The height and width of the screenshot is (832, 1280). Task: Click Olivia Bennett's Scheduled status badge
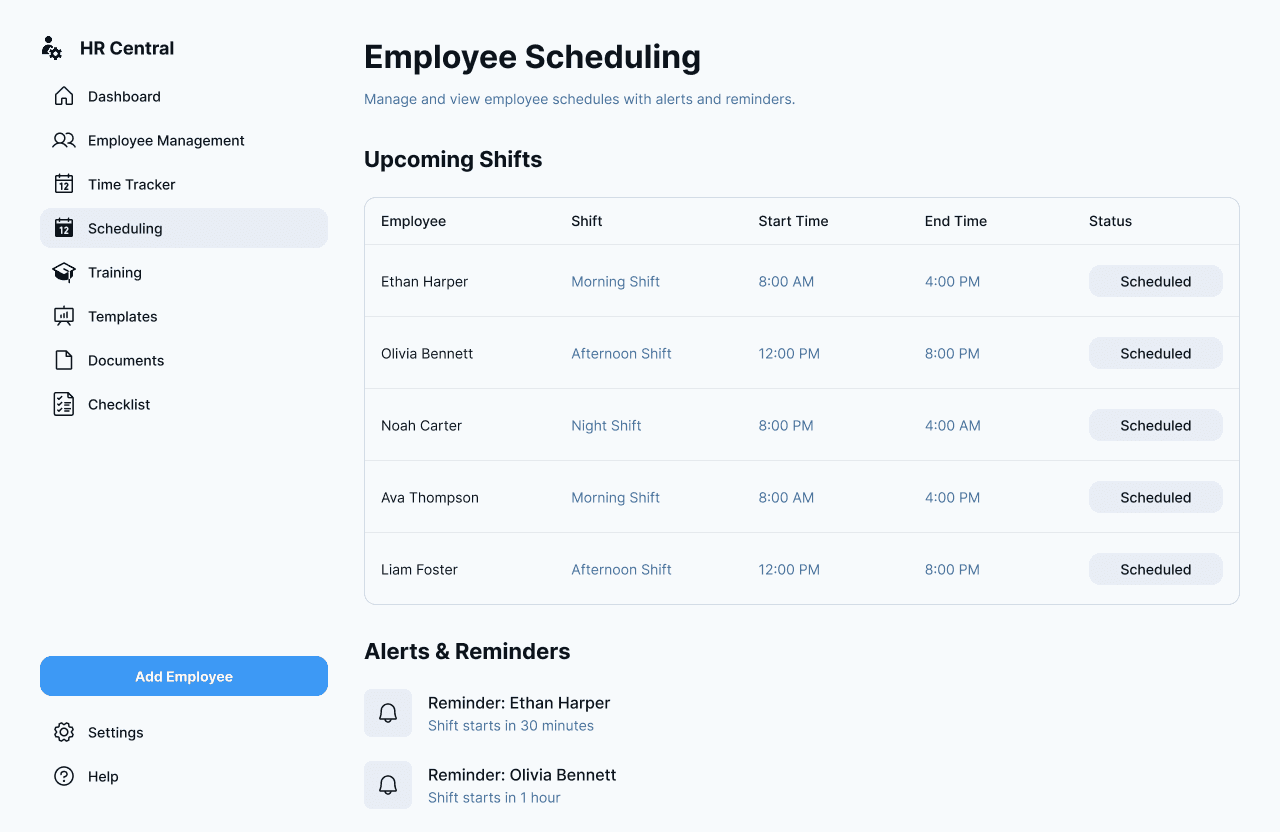[x=1155, y=353]
